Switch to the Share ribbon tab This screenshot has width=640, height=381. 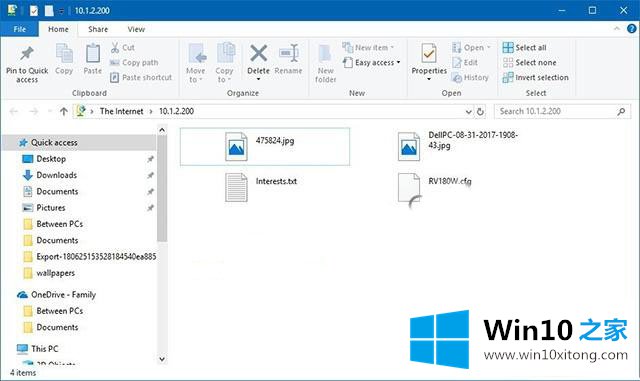(98, 29)
